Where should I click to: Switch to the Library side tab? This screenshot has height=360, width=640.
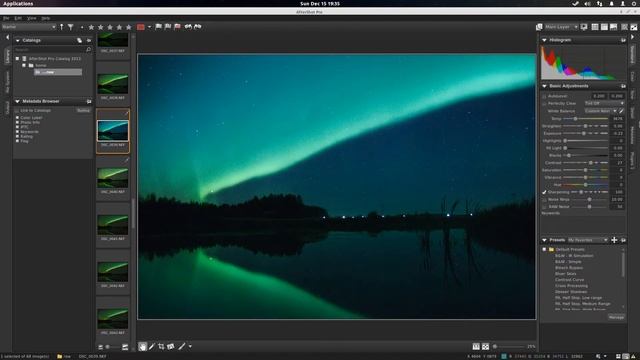7,56
